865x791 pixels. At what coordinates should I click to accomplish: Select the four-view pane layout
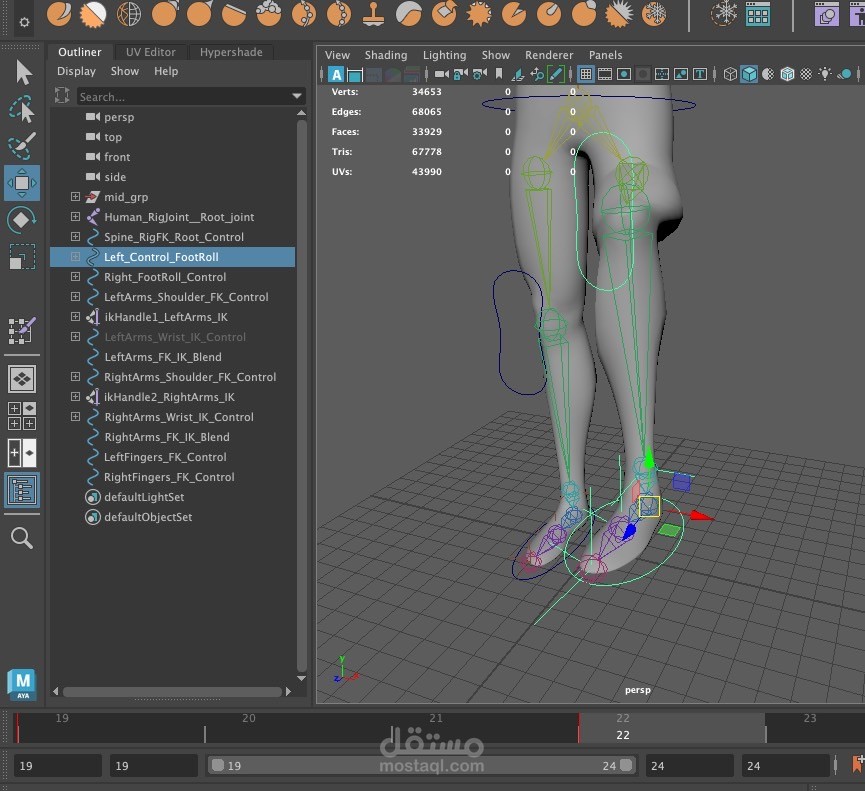coord(22,416)
